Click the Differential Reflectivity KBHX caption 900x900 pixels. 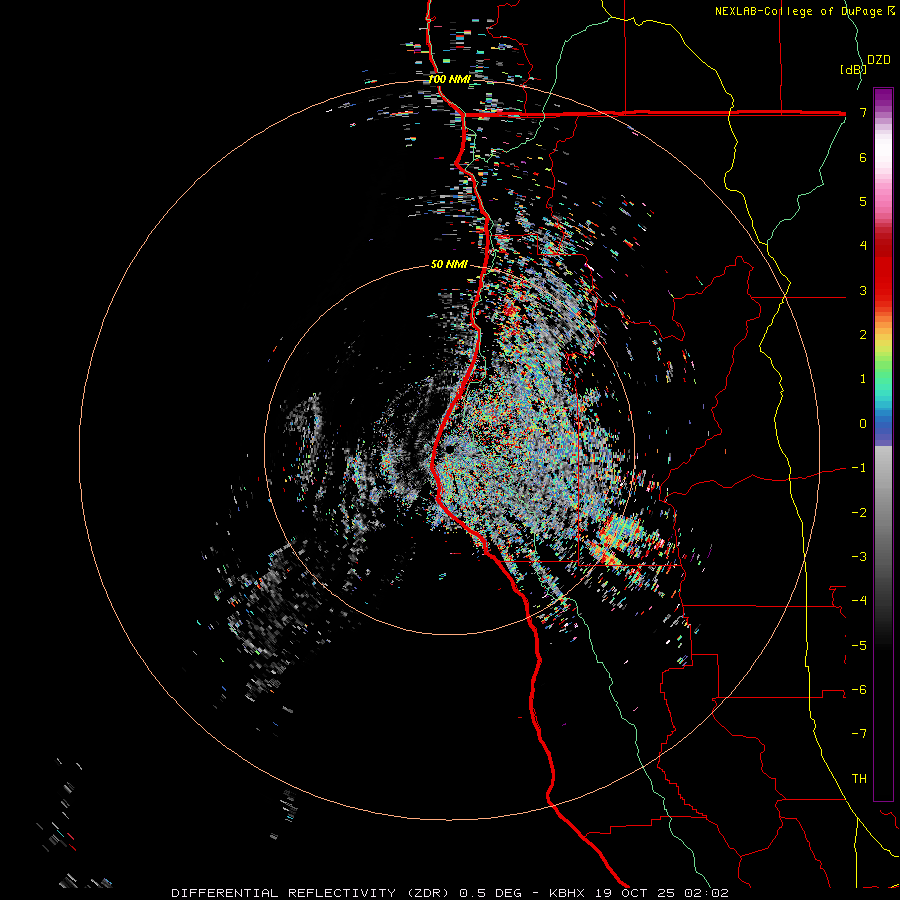pyautogui.click(x=450, y=893)
